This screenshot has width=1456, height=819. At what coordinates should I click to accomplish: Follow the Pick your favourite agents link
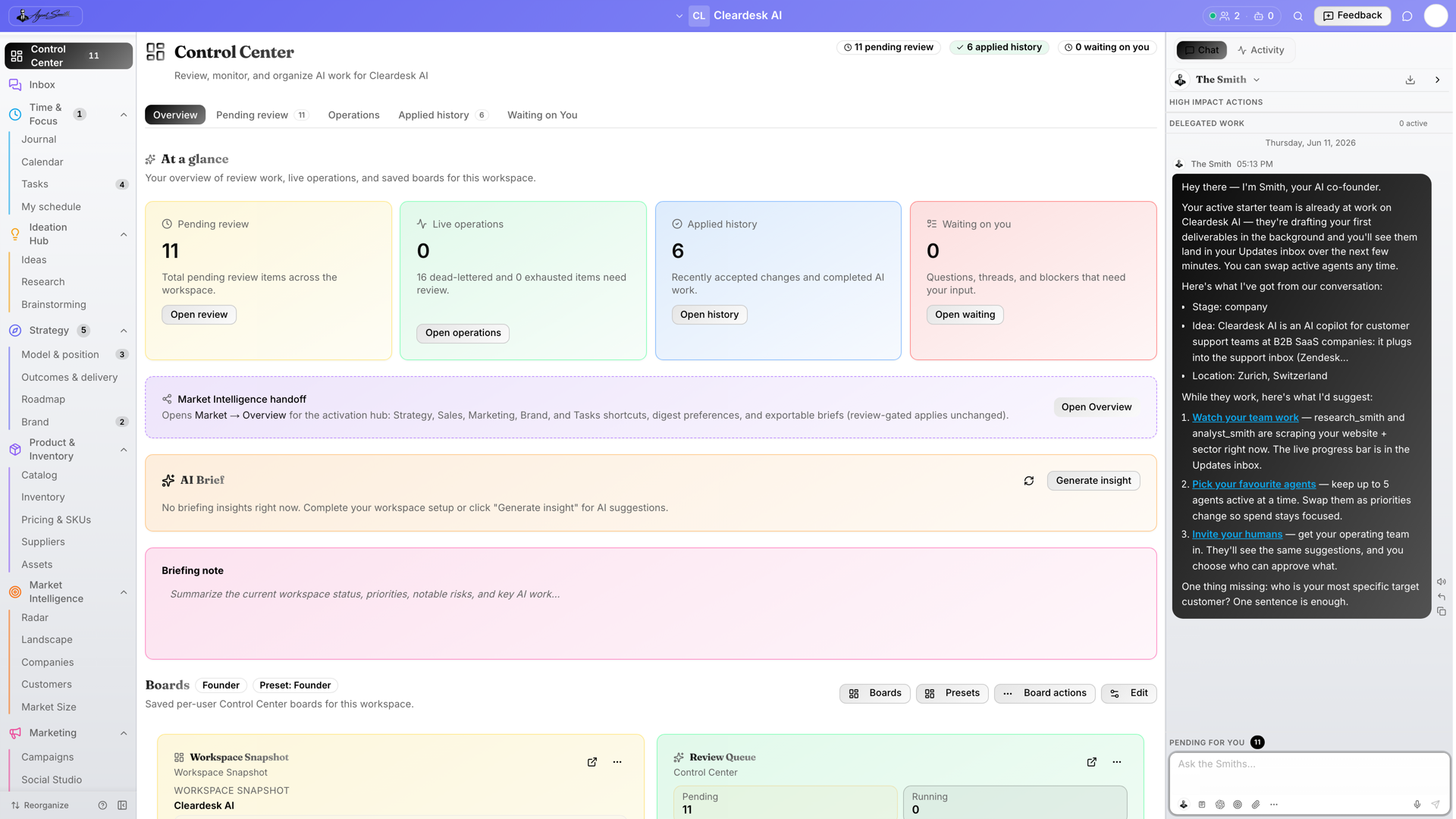[1254, 485]
